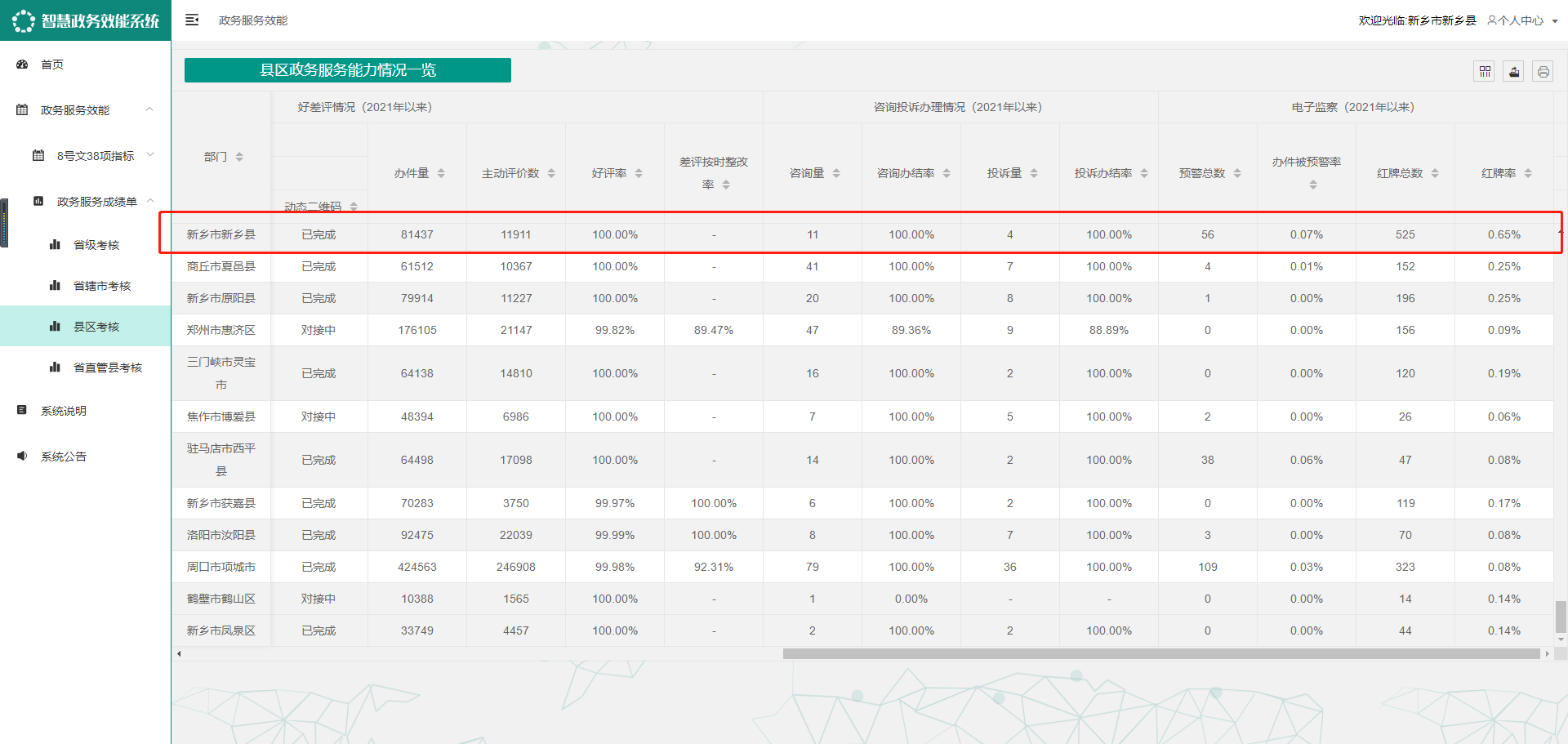Click the sidebar collapse hamburger icon
Screen dimensions: 1568x744
click(x=192, y=20)
